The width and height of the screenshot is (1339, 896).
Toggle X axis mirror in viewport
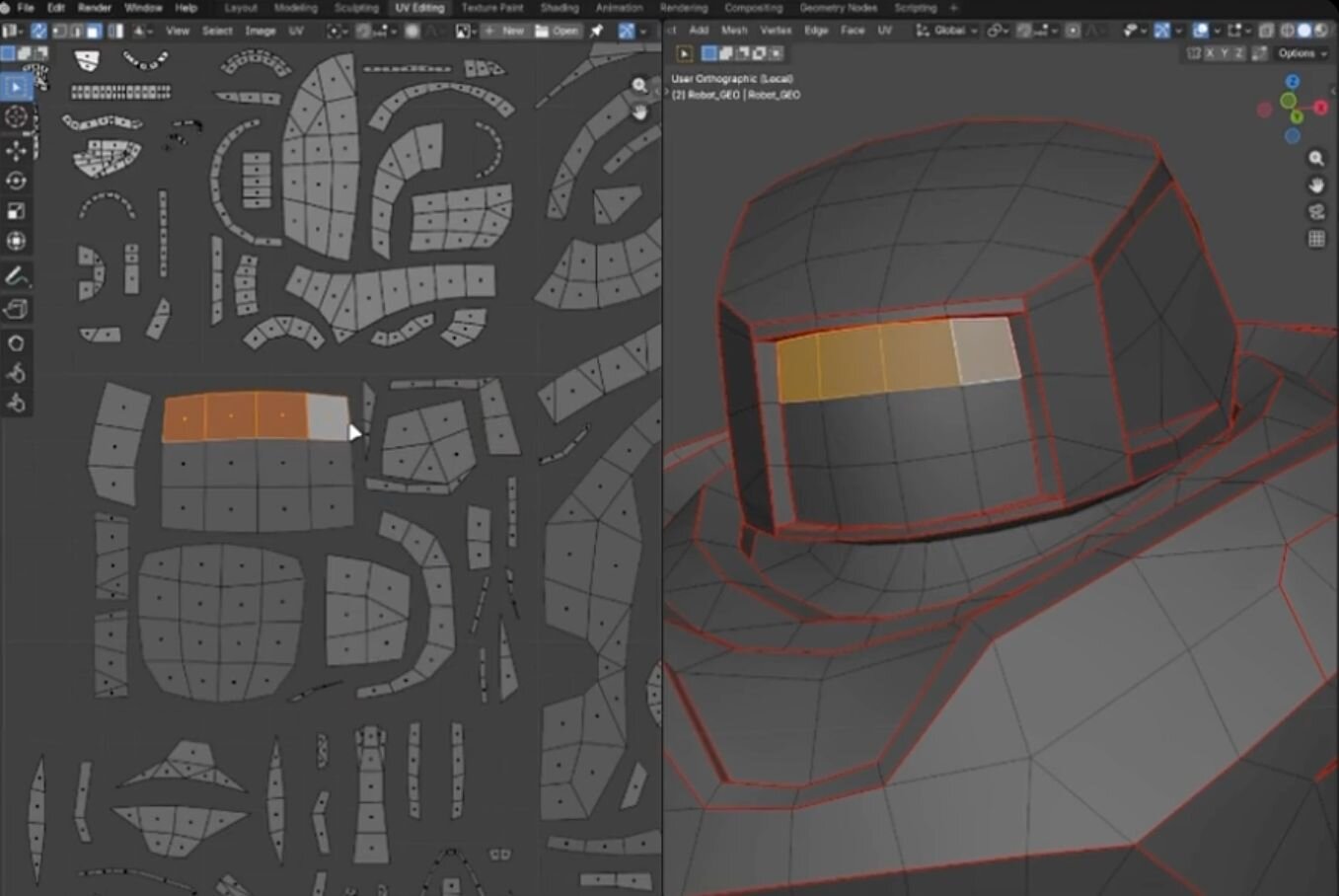1212,53
